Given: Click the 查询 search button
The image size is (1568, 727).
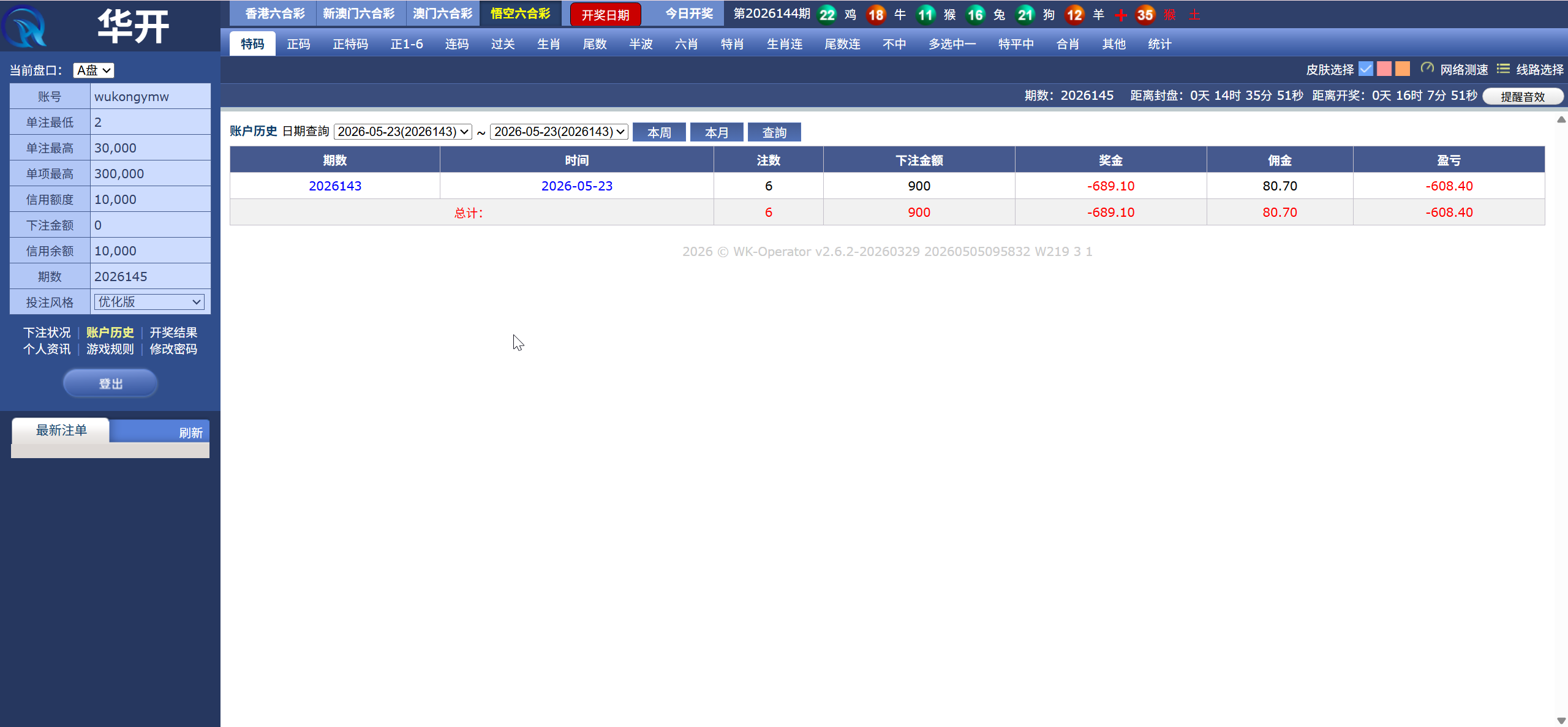Looking at the screenshot, I should pyautogui.click(x=774, y=132).
